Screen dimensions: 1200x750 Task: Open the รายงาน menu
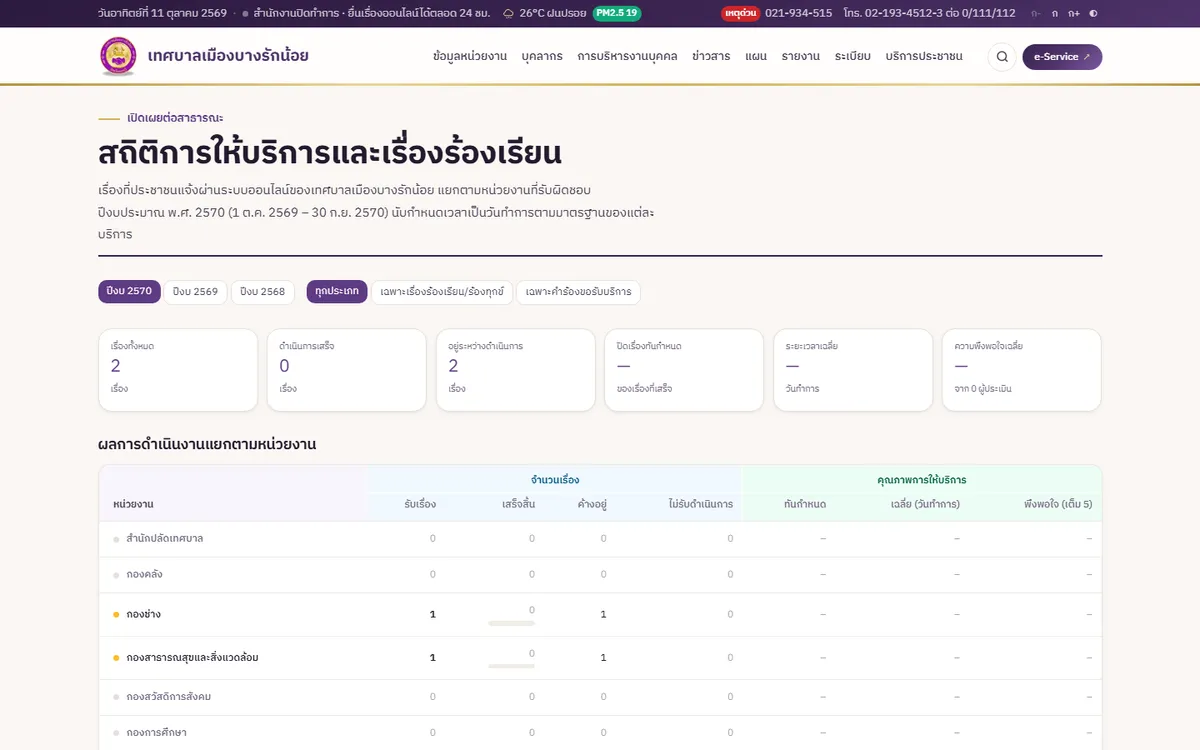(x=801, y=56)
